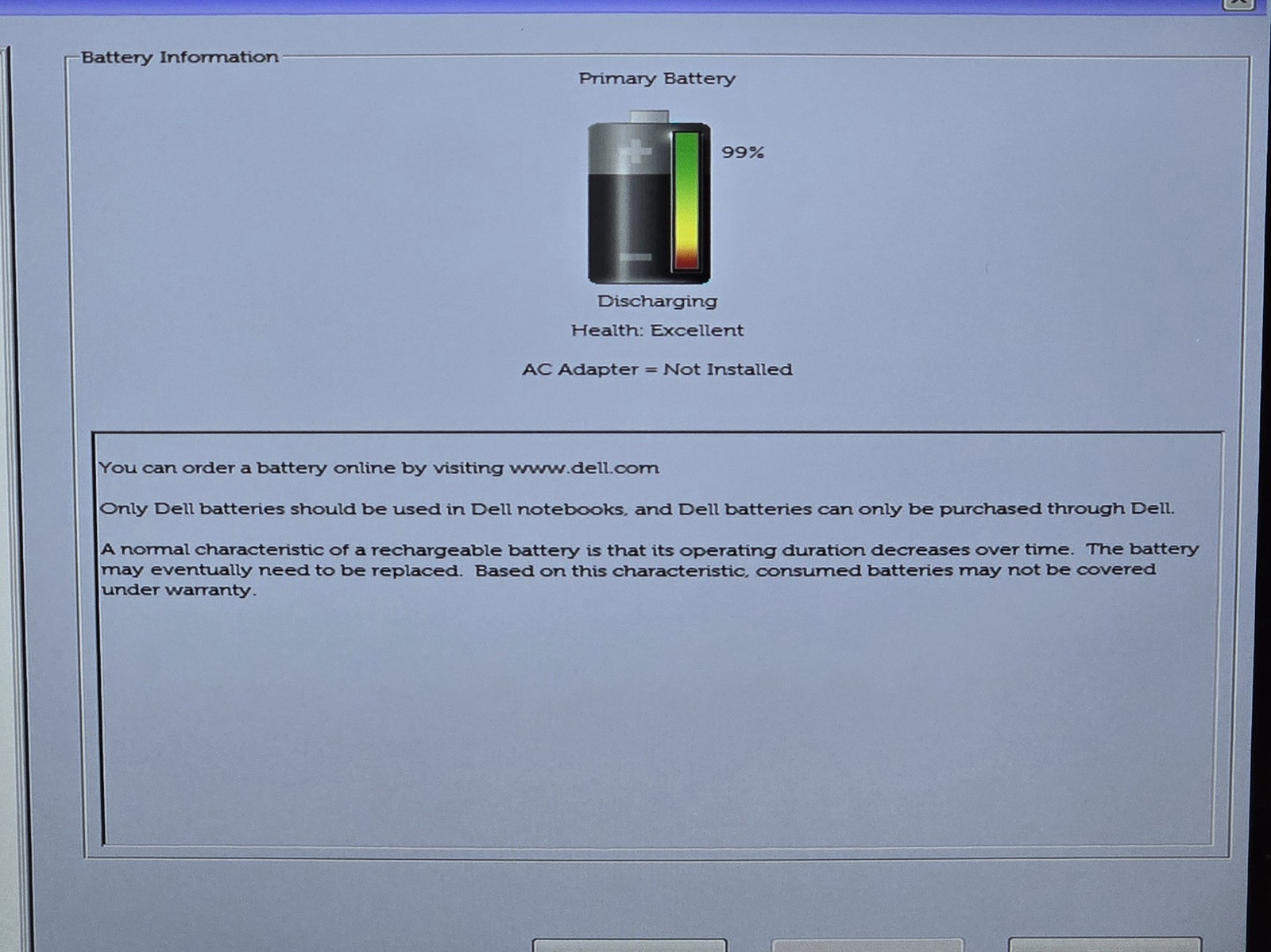The height and width of the screenshot is (952, 1271).
Task: Click 'AC Adapter = Not Installed' text
Action: (657, 369)
